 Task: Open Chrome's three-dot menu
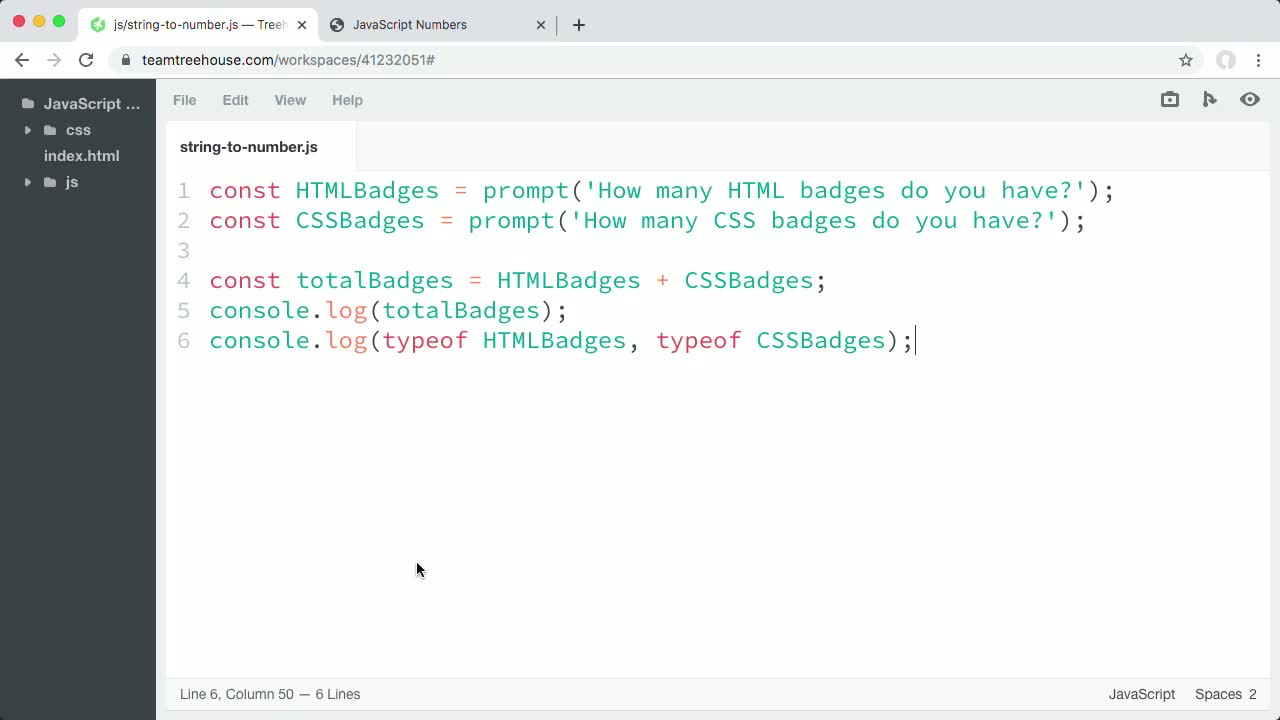click(x=1259, y=60)
